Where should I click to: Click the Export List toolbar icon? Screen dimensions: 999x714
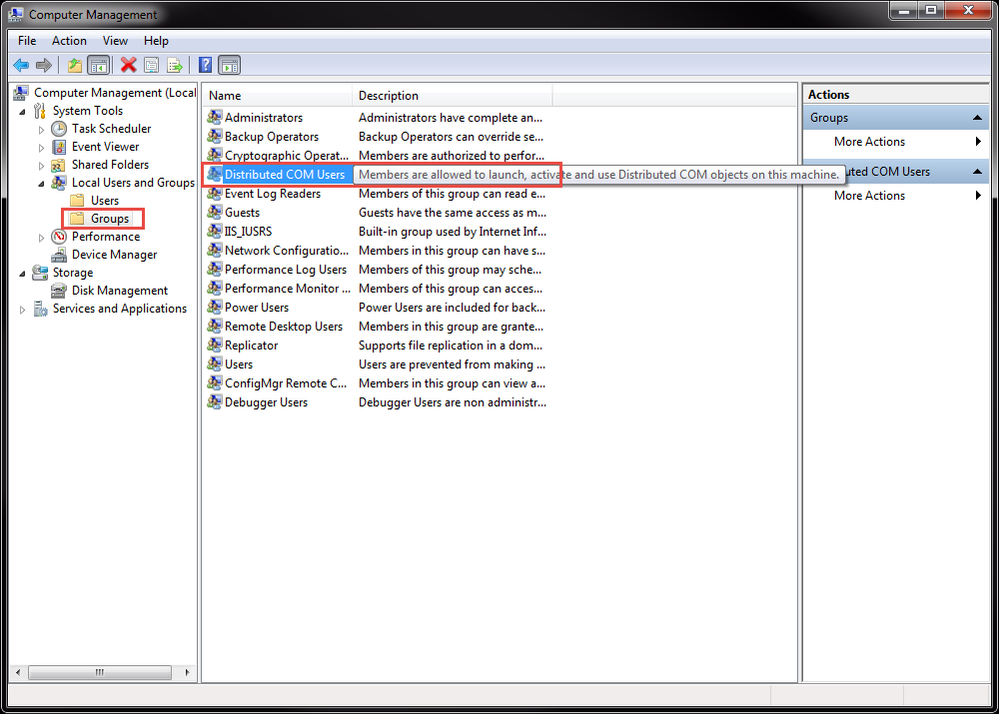(x=175, y=65)
